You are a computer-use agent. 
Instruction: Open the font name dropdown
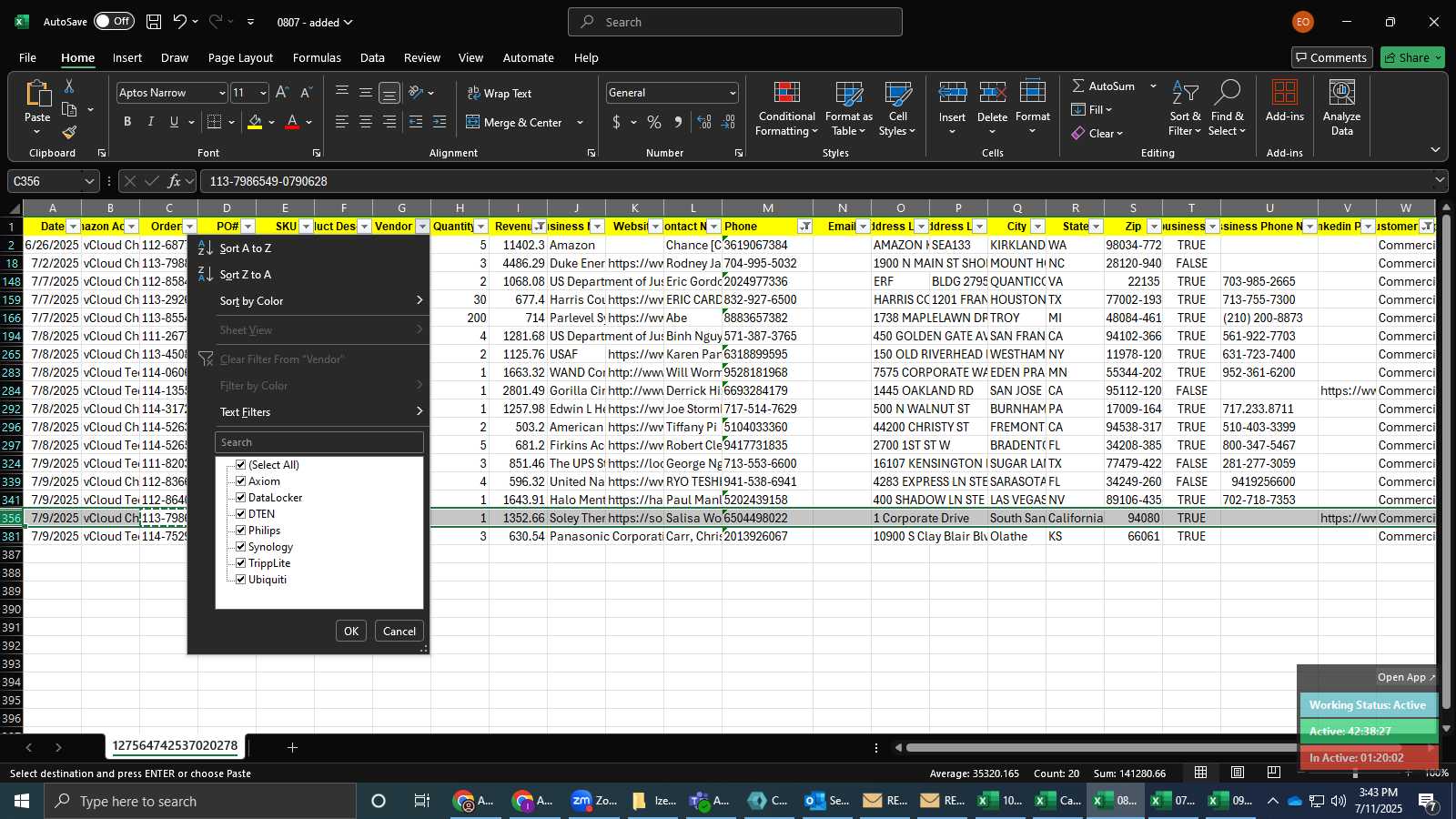click(x=221, y=93)
